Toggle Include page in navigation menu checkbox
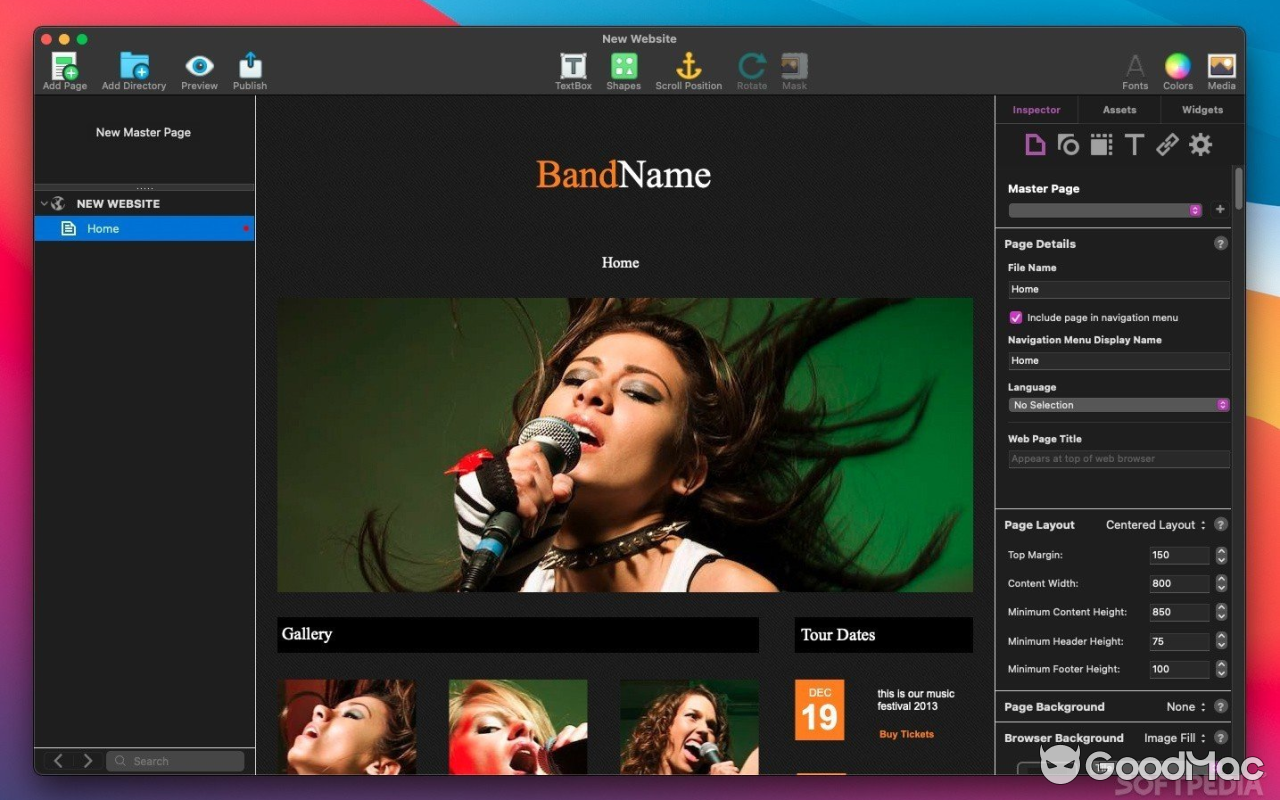Viewport: 1280px width, 800px height. pos(1016,318)
